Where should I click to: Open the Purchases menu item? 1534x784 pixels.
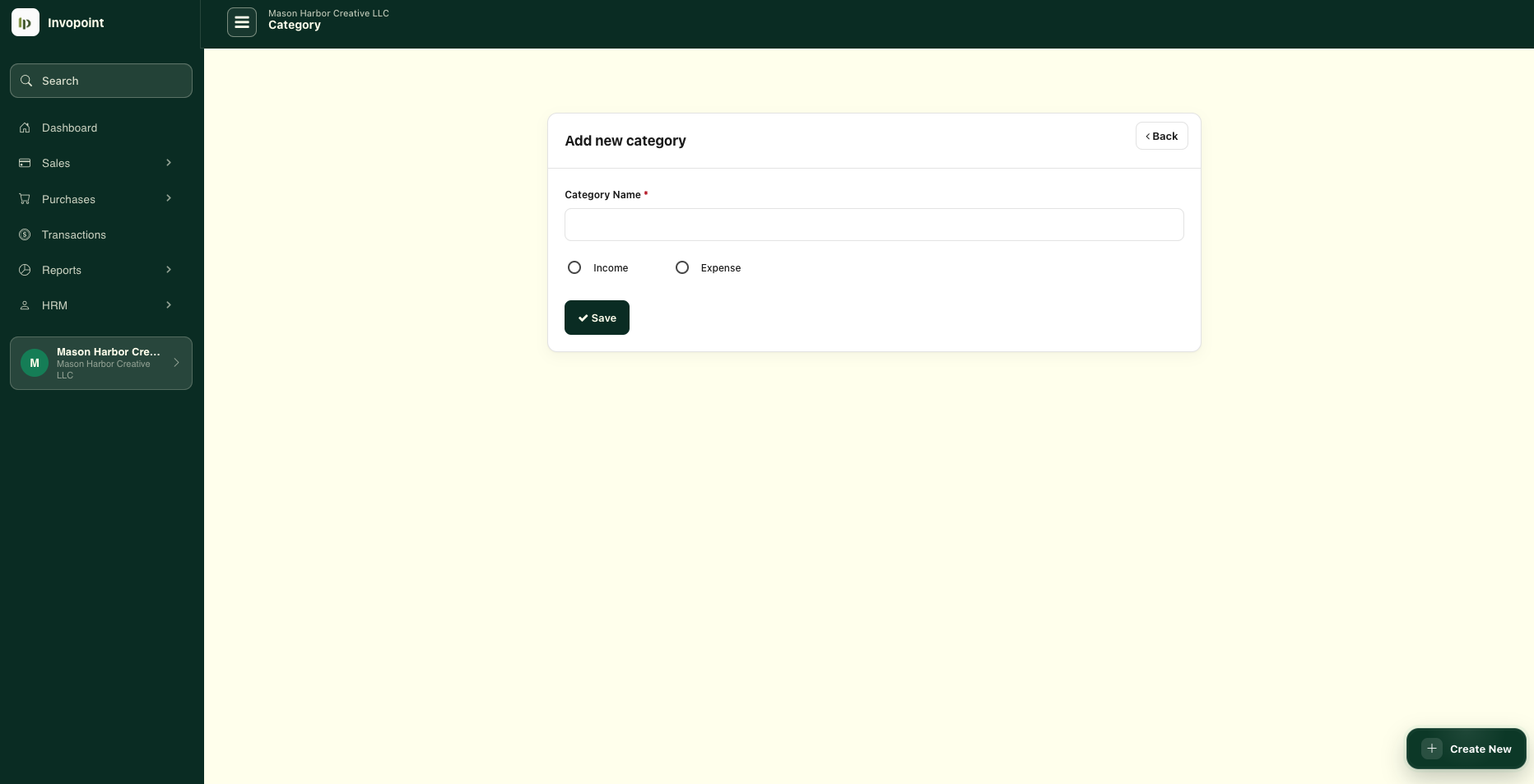pos(101,199)
